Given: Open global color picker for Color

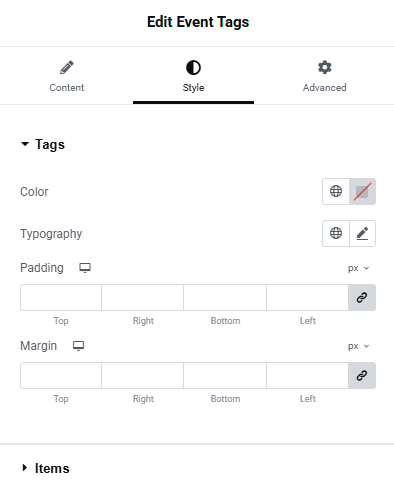Looking at the screenshot, I should pos(336,191).
